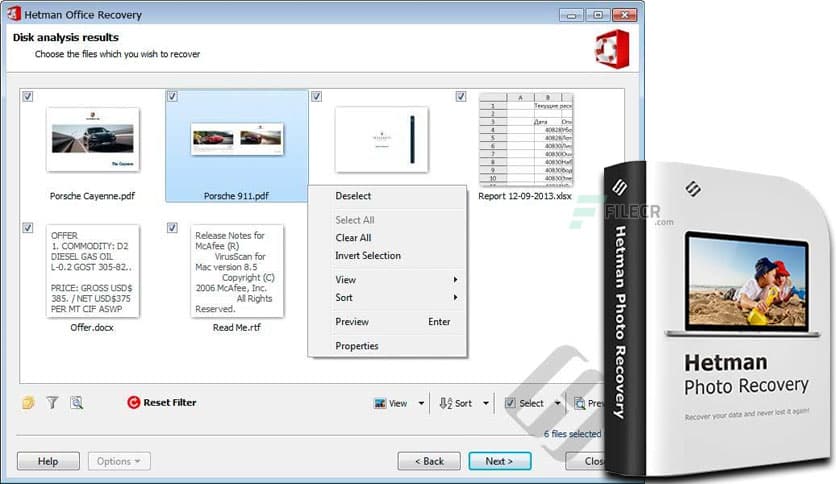Uncheck the Report 12-09-2013.xlsx checkbox
836x484 pixels.
point(461,96)
